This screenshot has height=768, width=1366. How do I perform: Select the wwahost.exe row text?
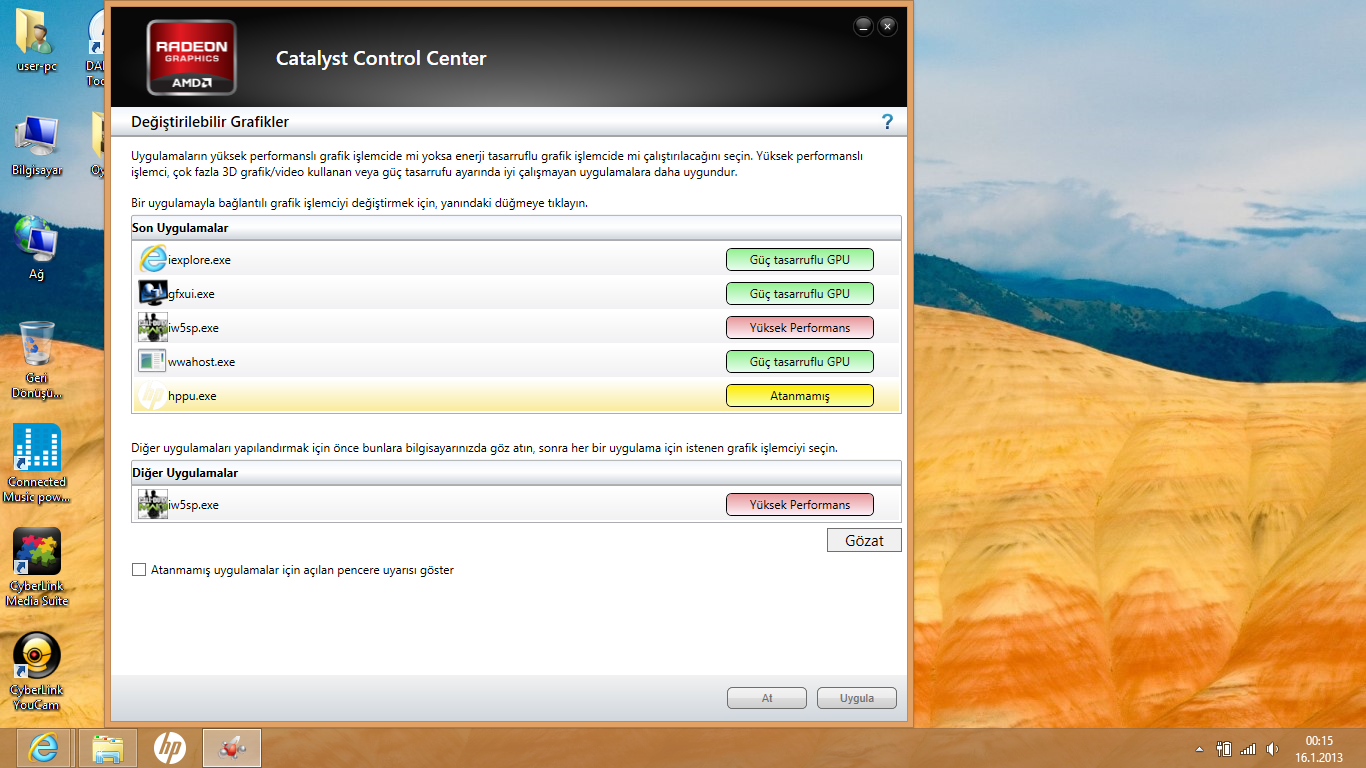click(x=201, y=362)
